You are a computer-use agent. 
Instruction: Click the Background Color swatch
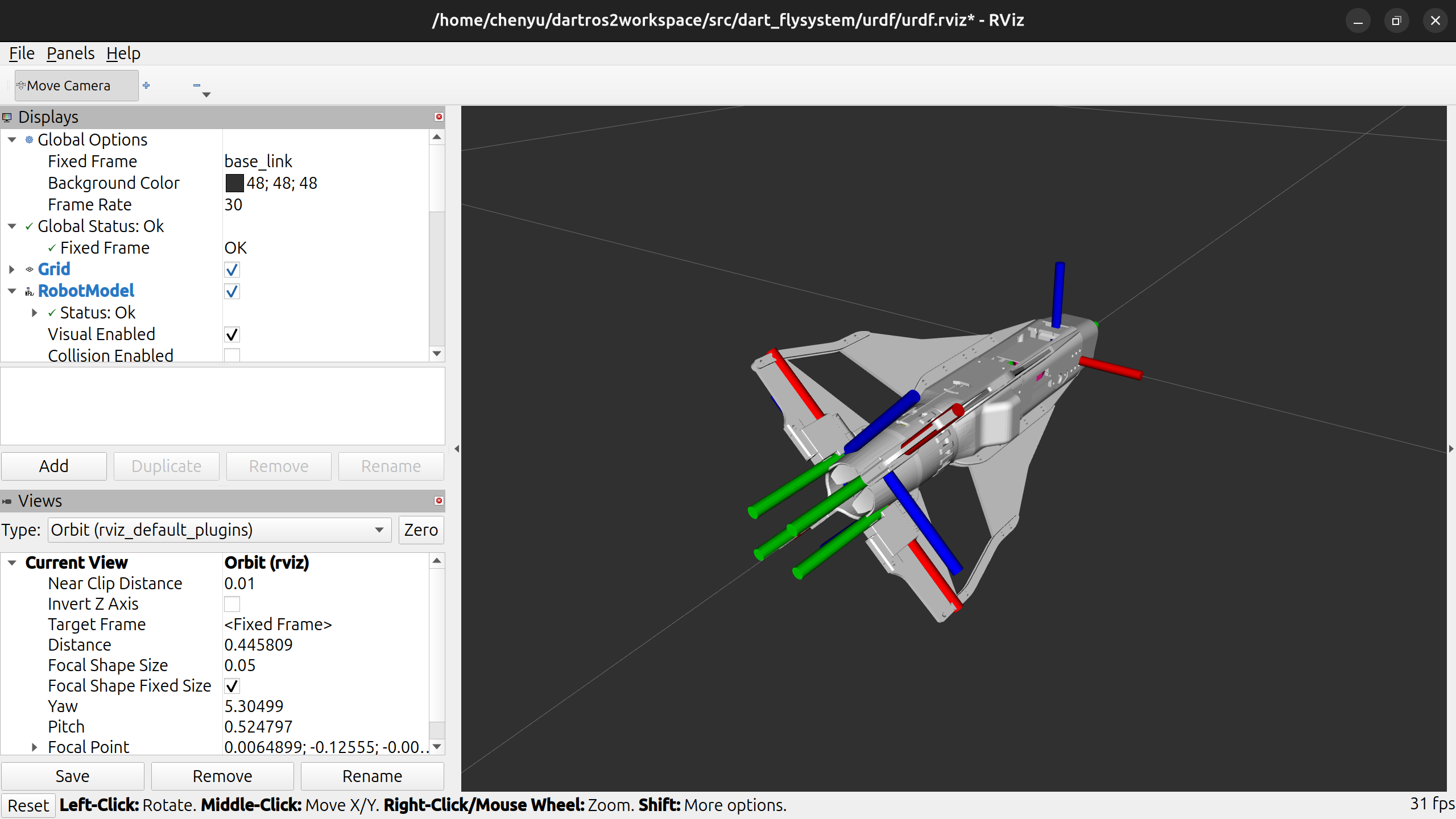tap(234, 183)
